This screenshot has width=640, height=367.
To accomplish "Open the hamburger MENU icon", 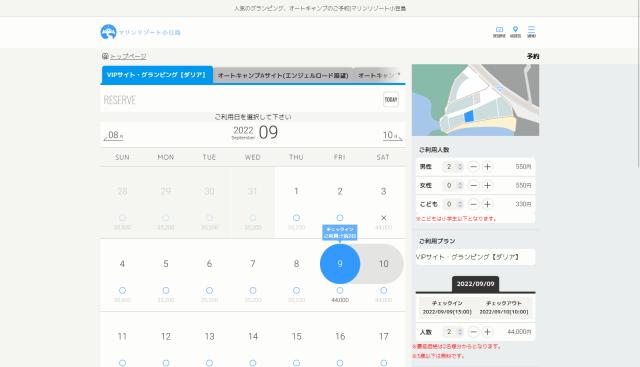I will point(531,32).
